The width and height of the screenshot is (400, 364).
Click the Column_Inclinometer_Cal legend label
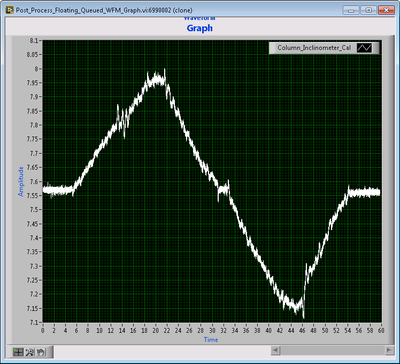click(314, 48)
